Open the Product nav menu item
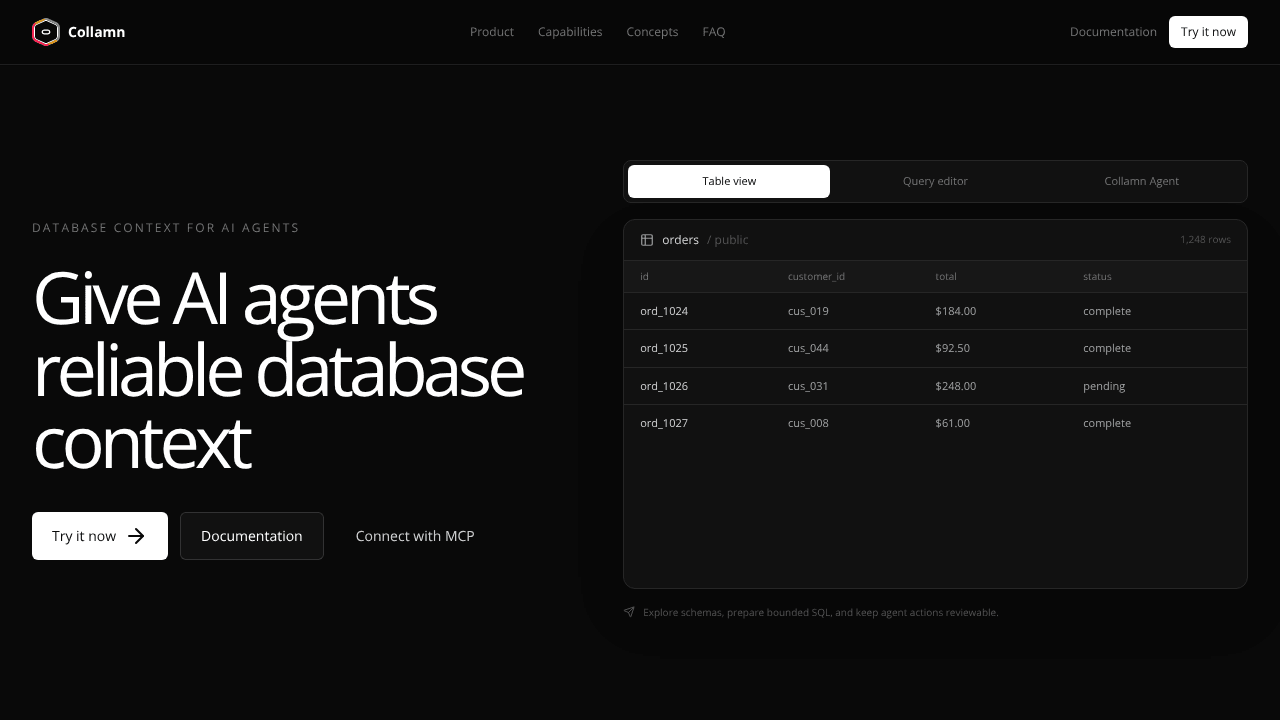This screenshot has width=1280, height=720. pos(492,32)
